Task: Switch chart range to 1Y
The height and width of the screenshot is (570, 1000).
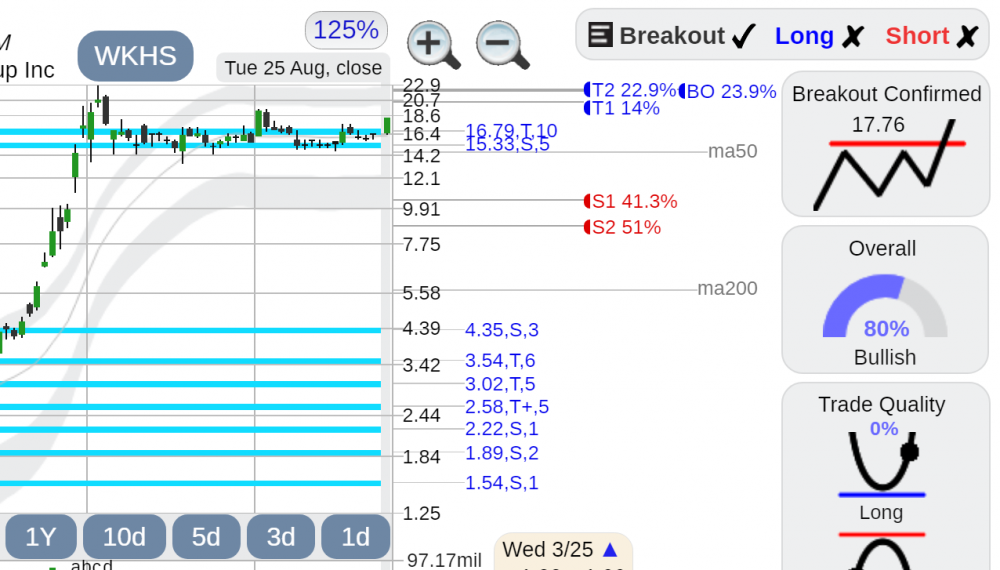Action: point(41,537)
